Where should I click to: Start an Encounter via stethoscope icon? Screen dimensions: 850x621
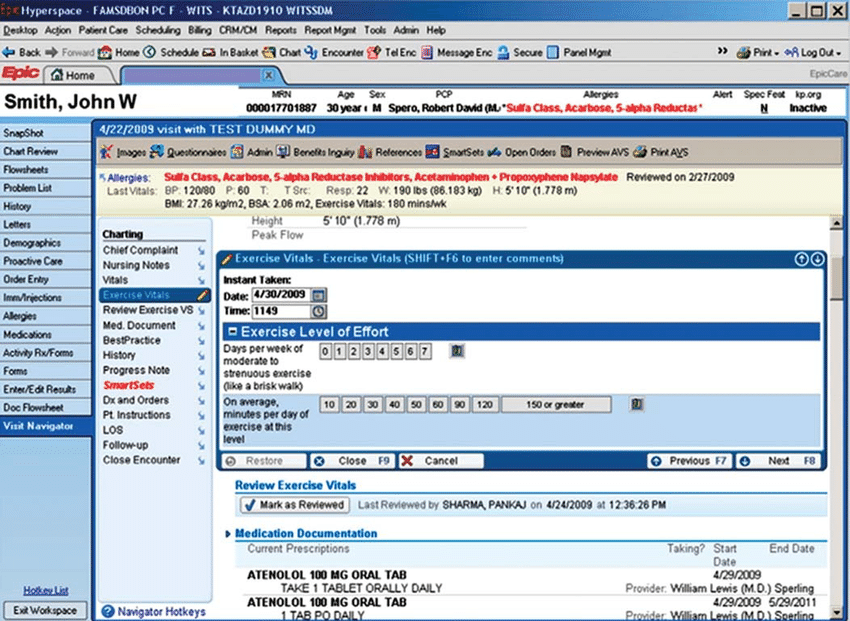(311, 52)
